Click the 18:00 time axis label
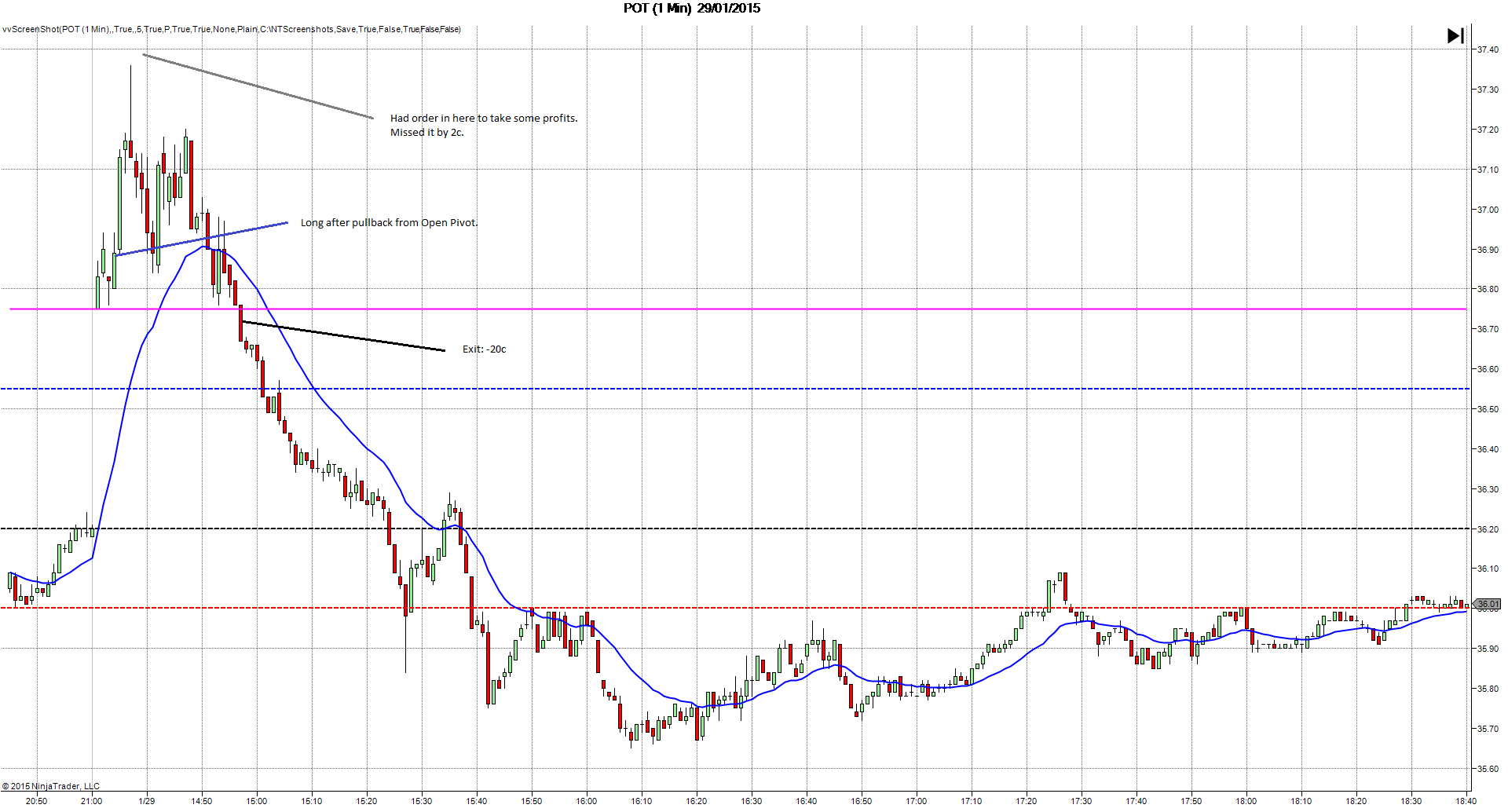 click(x=1246, y=802)
